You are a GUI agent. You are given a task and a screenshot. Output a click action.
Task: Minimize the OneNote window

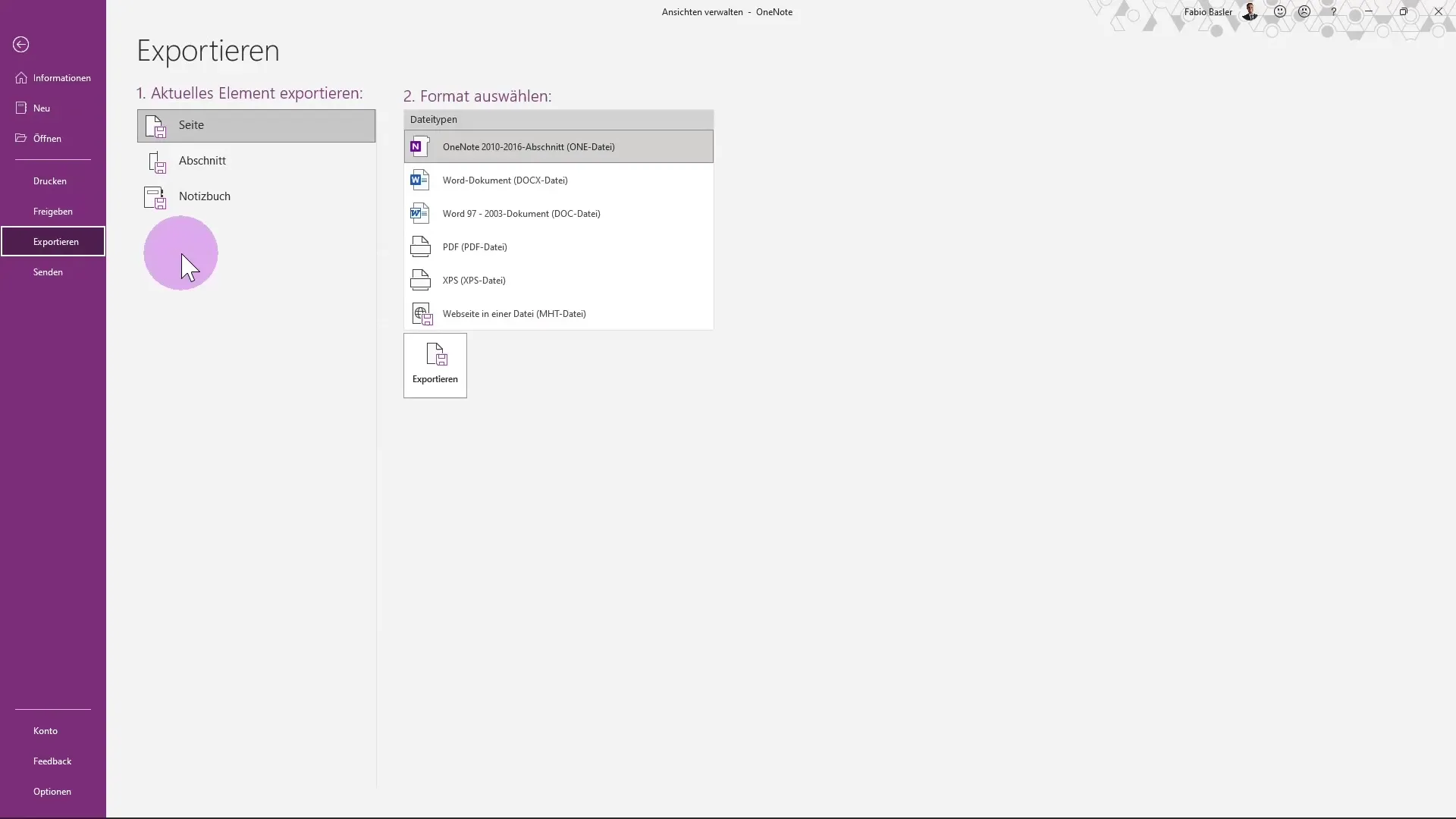click(x=1369, y=11)
